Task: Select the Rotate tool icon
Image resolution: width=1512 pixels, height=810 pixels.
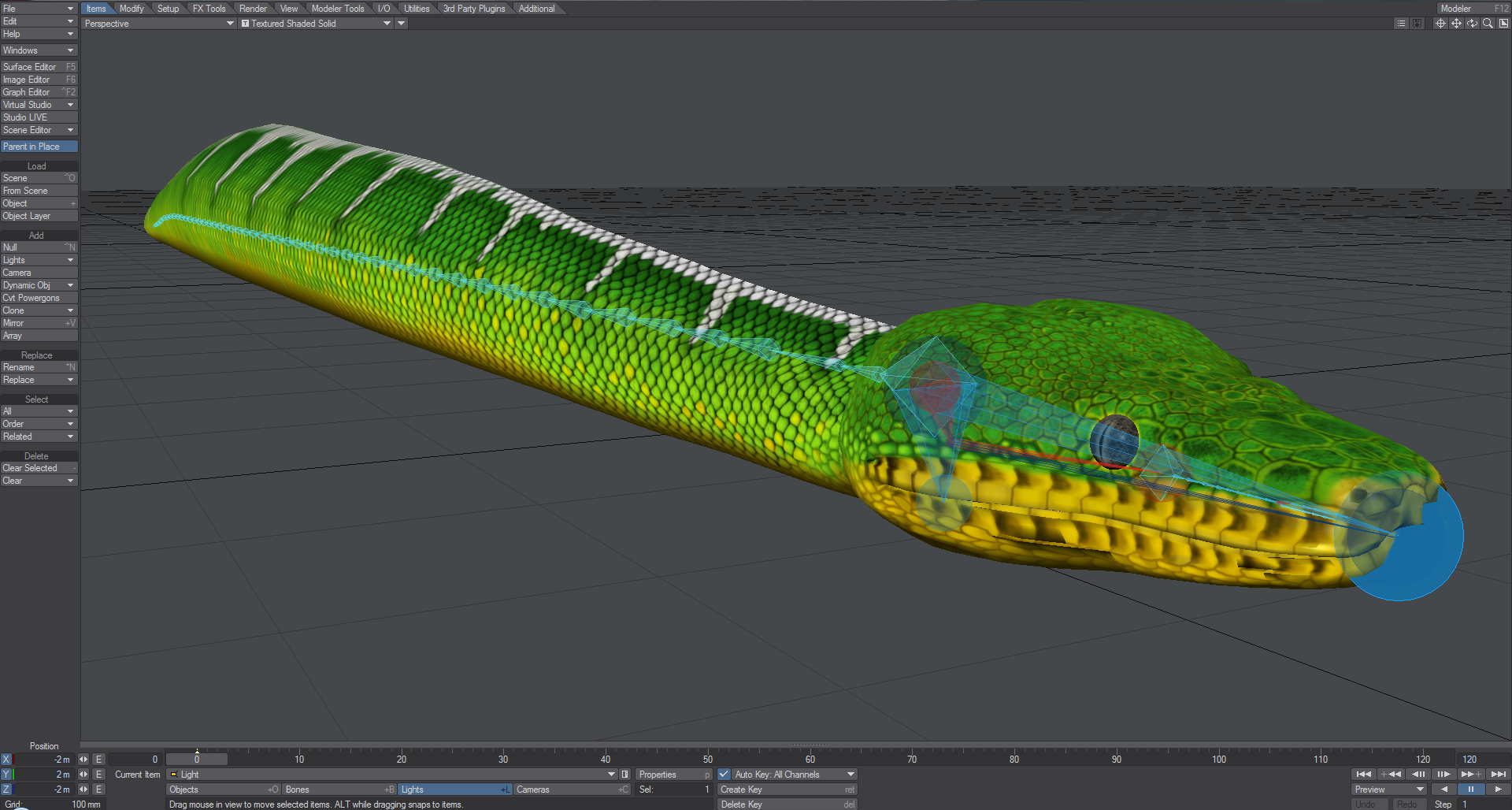Action: click(1472, 24)
